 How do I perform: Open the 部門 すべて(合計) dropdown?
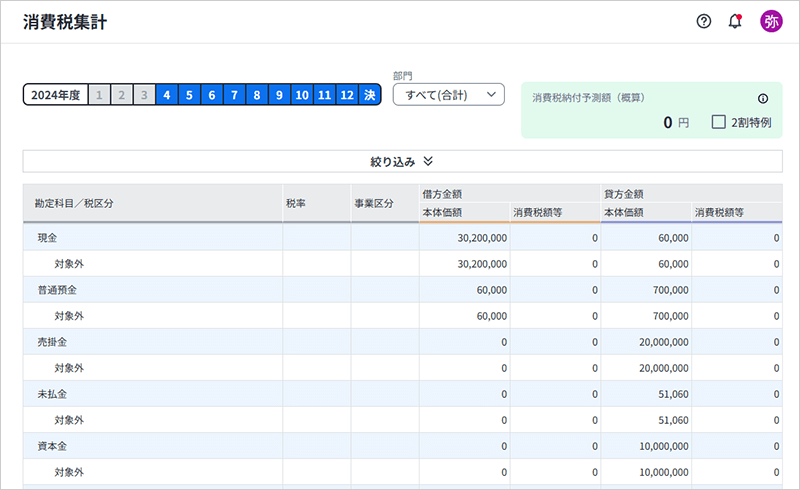pos(448,95)
